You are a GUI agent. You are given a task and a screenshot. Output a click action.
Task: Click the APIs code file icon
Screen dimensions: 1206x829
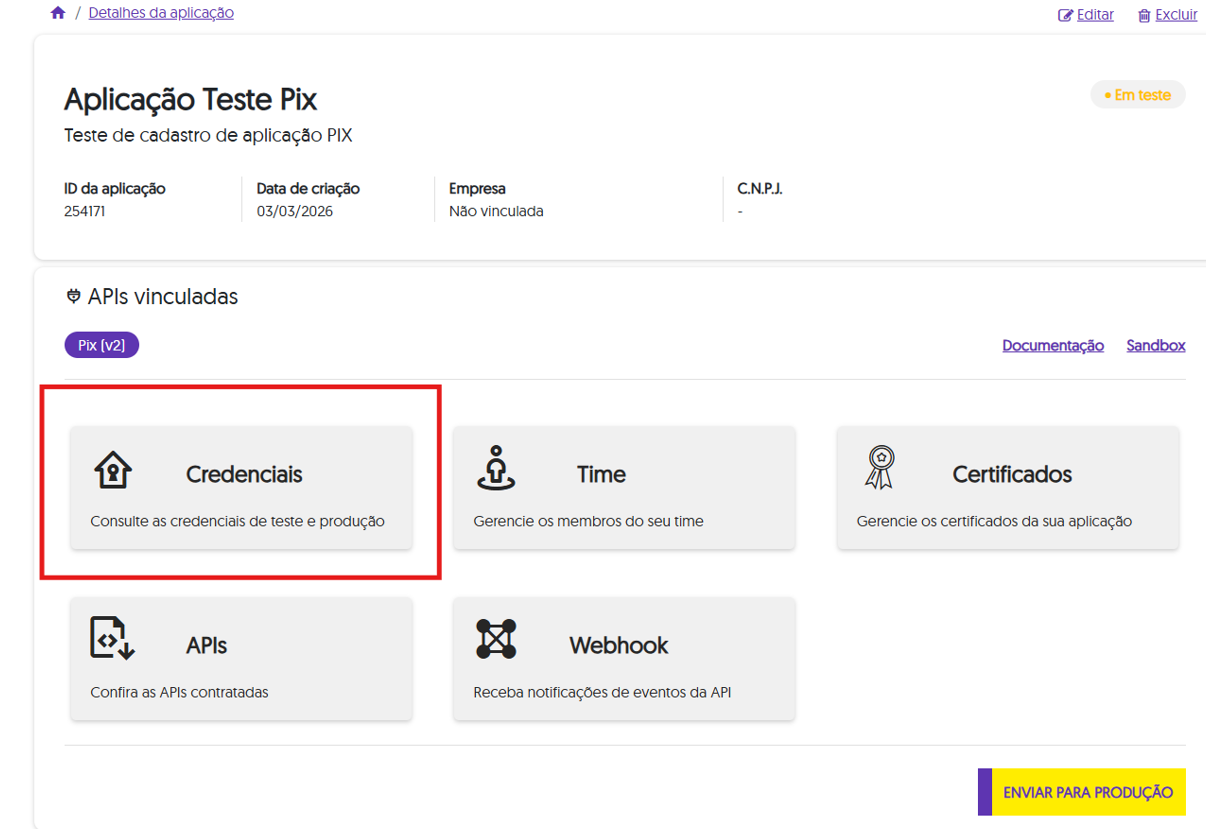(x=112, y=639)
